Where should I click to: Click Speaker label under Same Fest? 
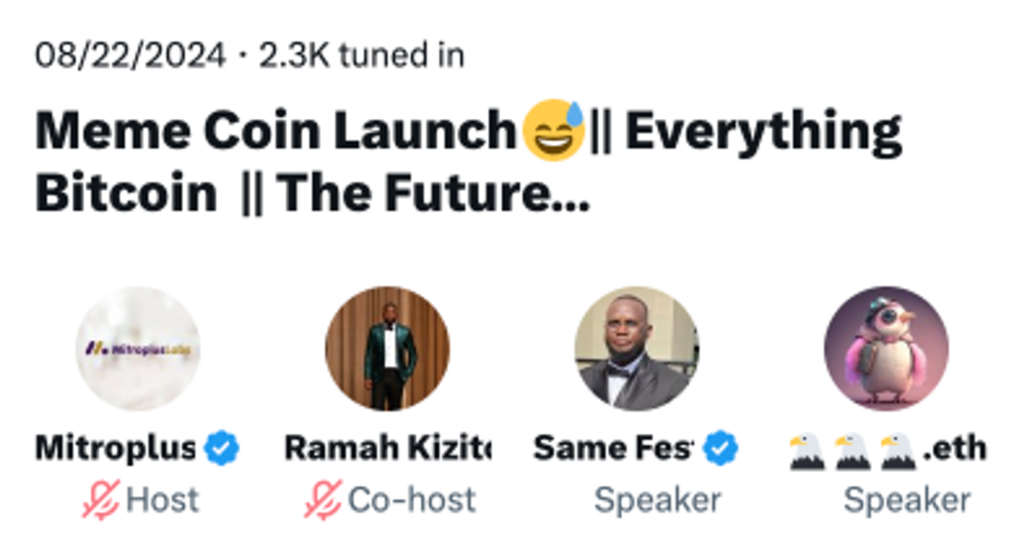pyautogui.click(x=658, y=501)
